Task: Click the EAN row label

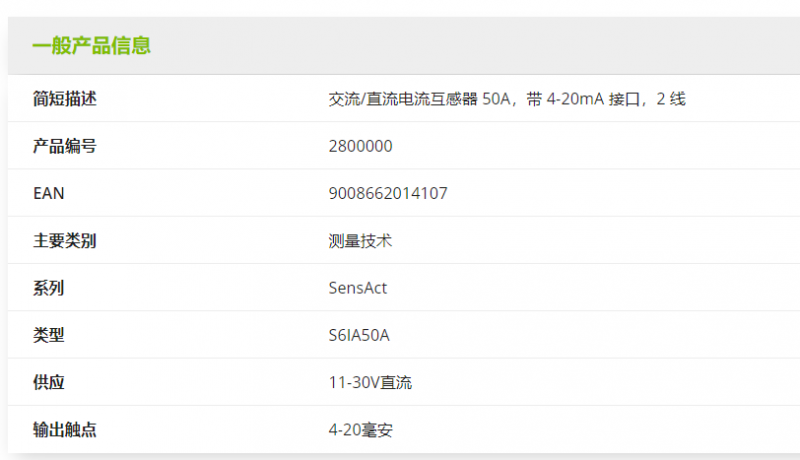Action: click(49, 193)
